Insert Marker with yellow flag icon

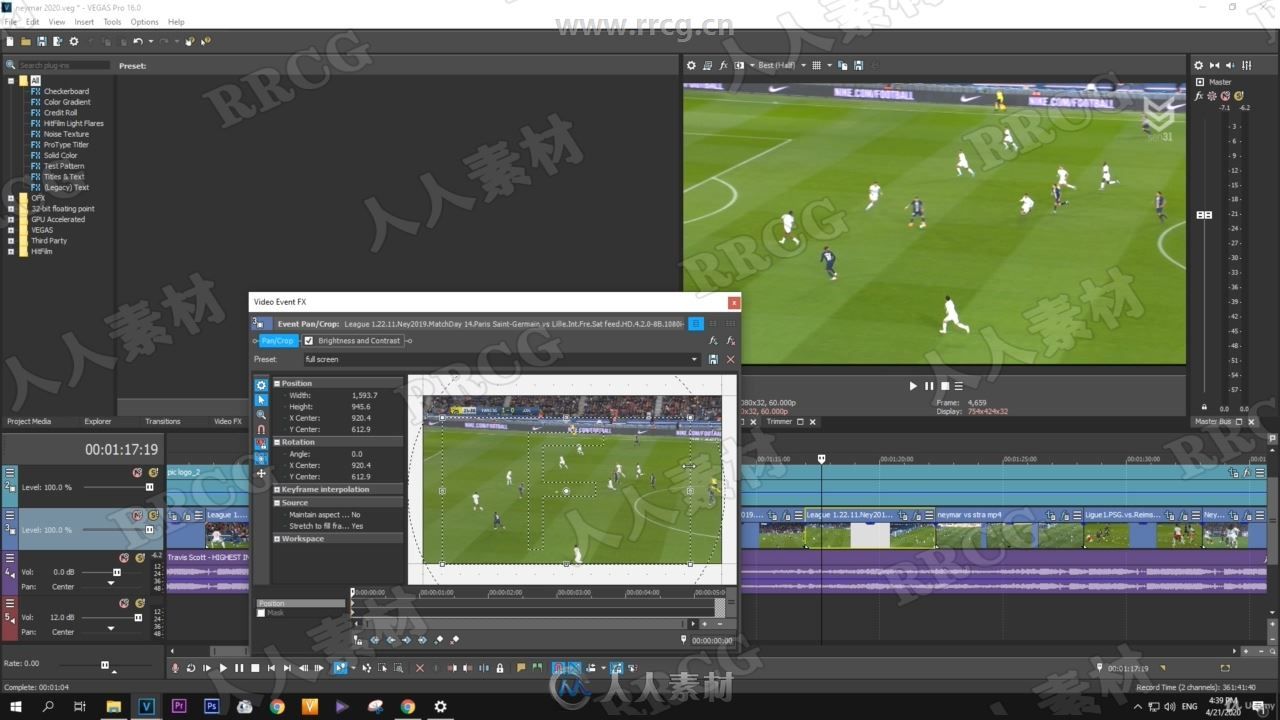pyautogui.click(x=521, y=668)
